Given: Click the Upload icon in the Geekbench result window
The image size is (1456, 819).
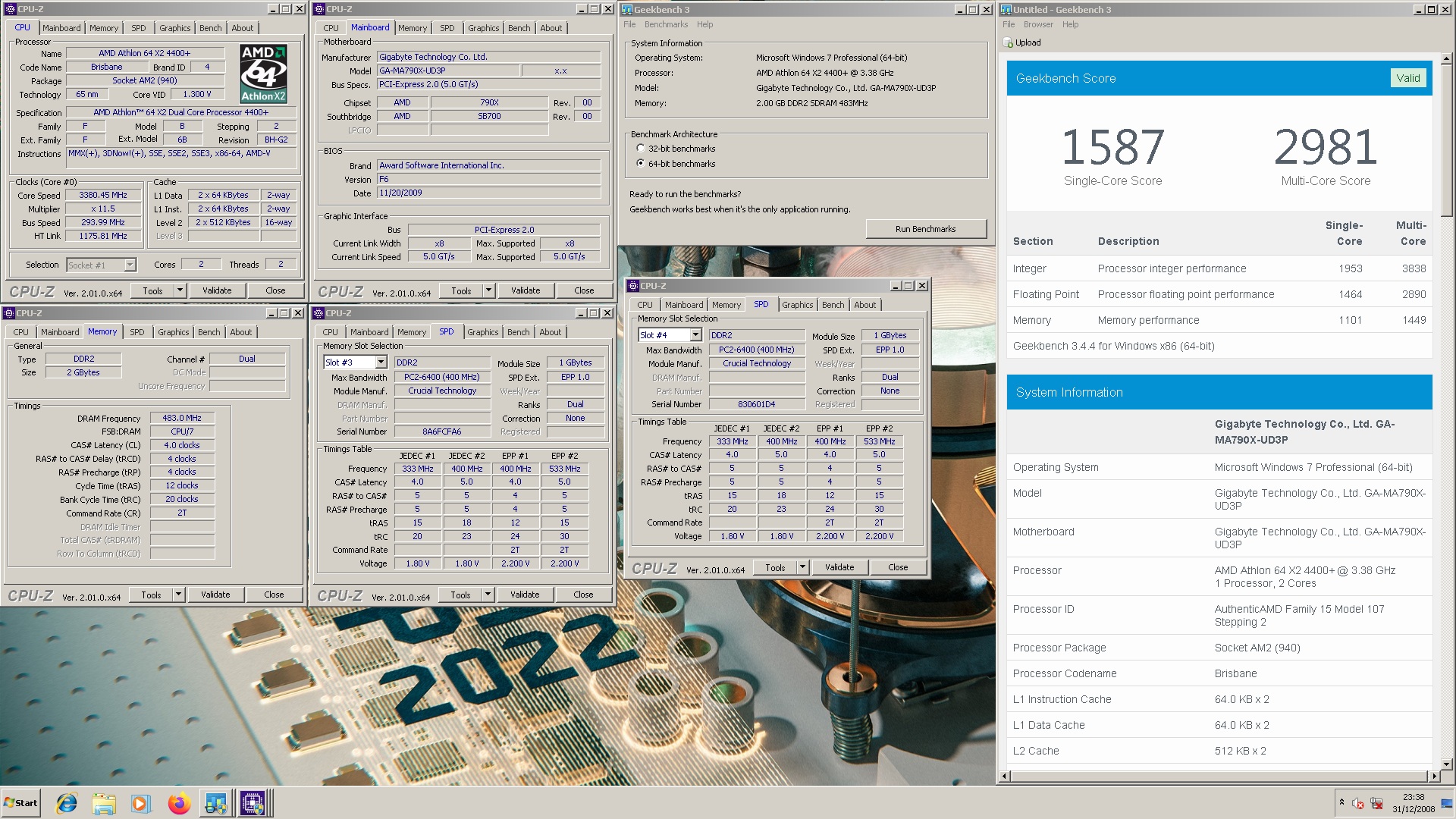Looking at the screenshot, I should 1008,42.
